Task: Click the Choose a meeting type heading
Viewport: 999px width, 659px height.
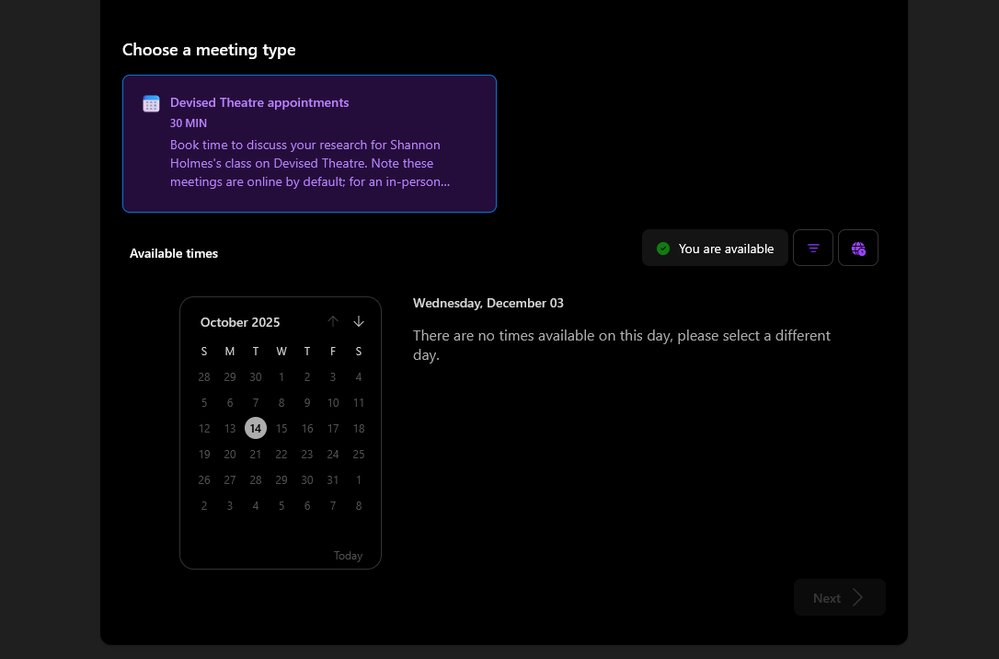Action: 209,50
